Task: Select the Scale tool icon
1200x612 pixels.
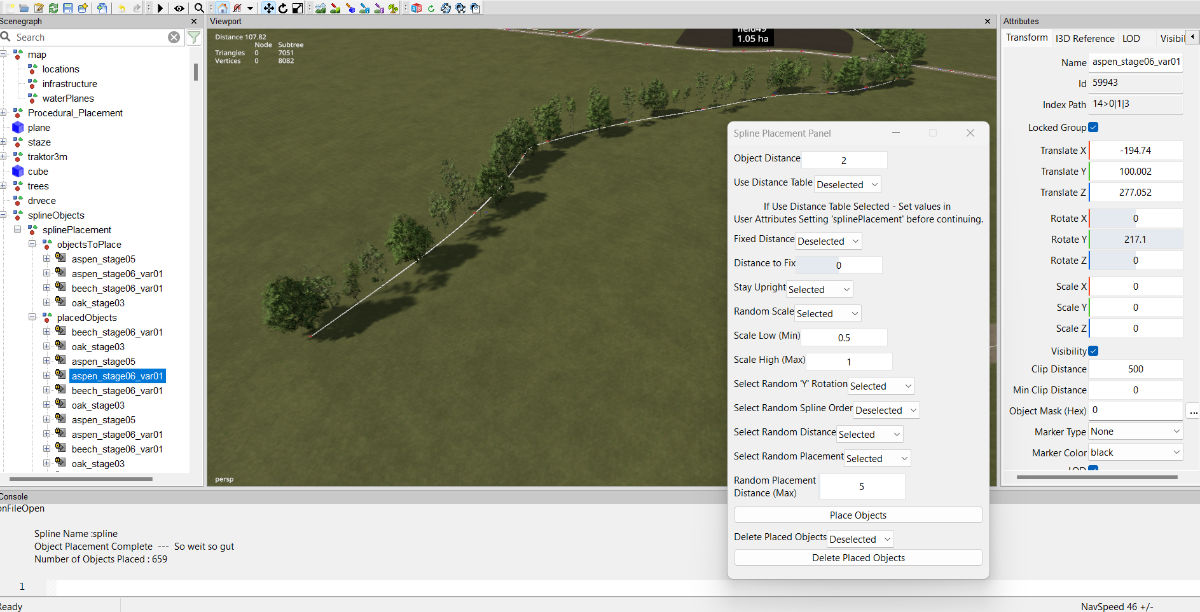Action: (297, 7)
